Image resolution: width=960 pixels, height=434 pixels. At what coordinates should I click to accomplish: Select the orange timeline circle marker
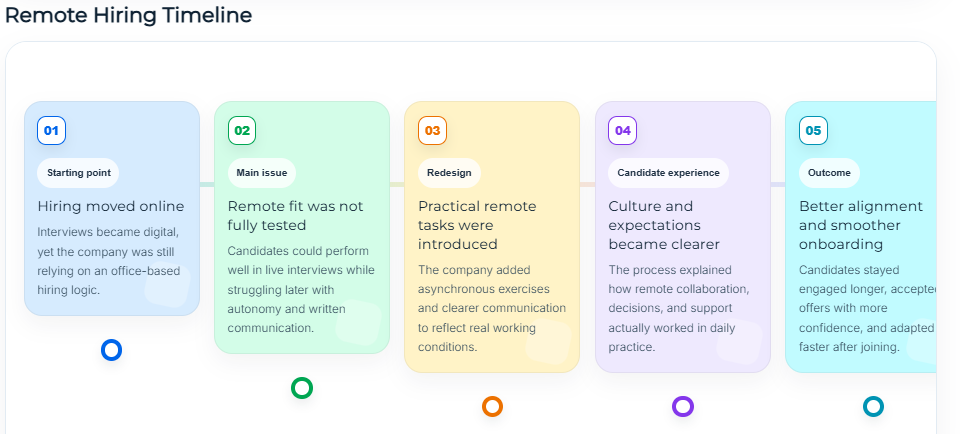point(492,406)
